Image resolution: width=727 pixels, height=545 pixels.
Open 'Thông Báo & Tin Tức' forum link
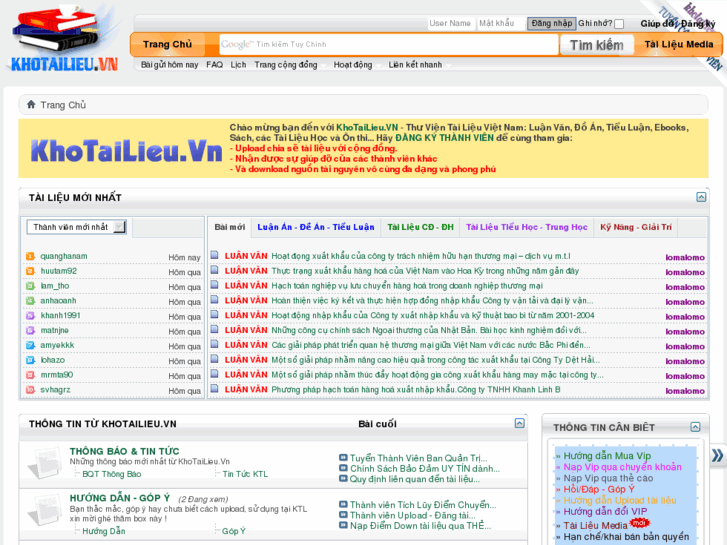pos(124,451)
